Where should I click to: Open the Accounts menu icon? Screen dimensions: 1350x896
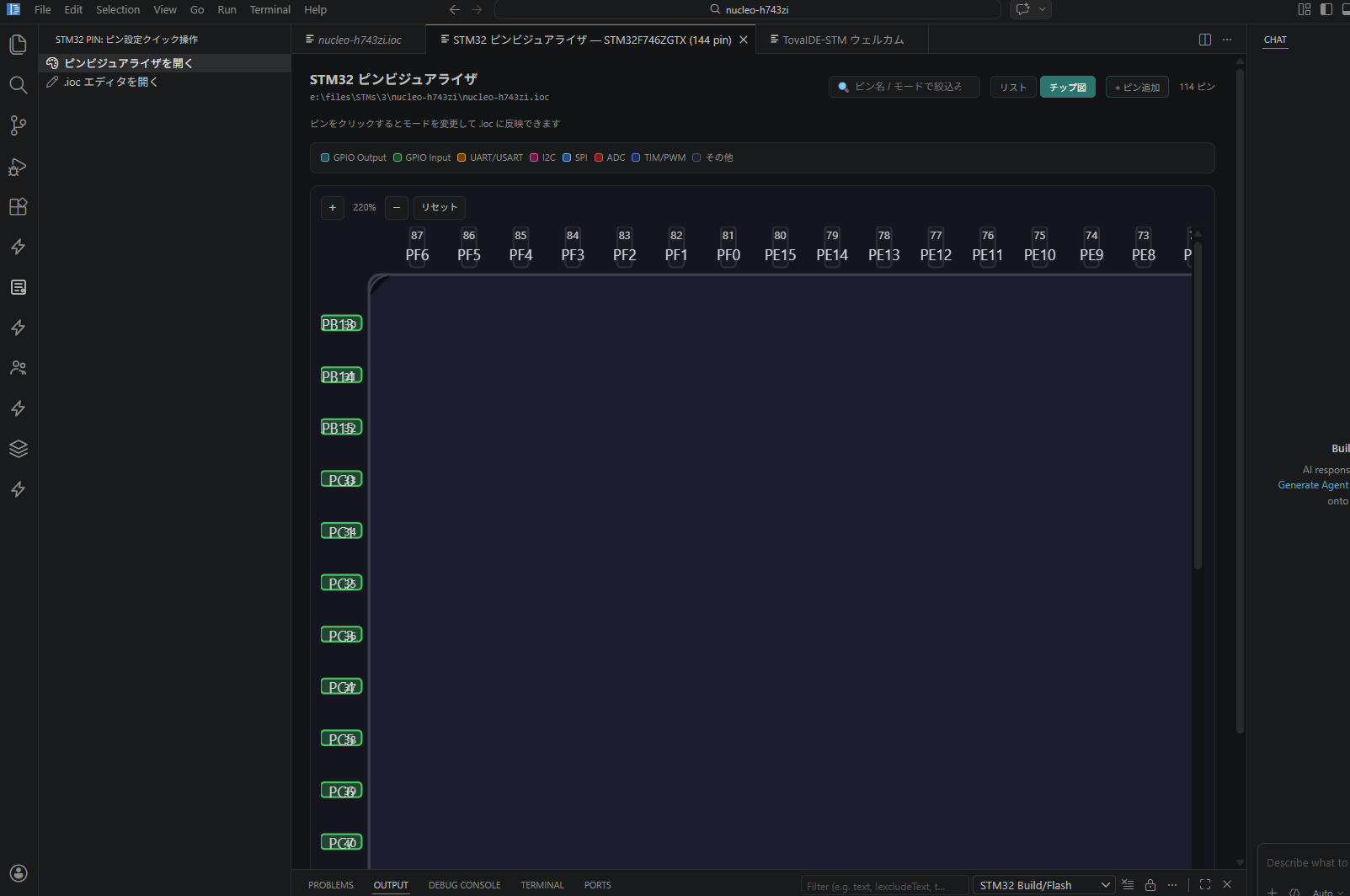pos(18,873)
